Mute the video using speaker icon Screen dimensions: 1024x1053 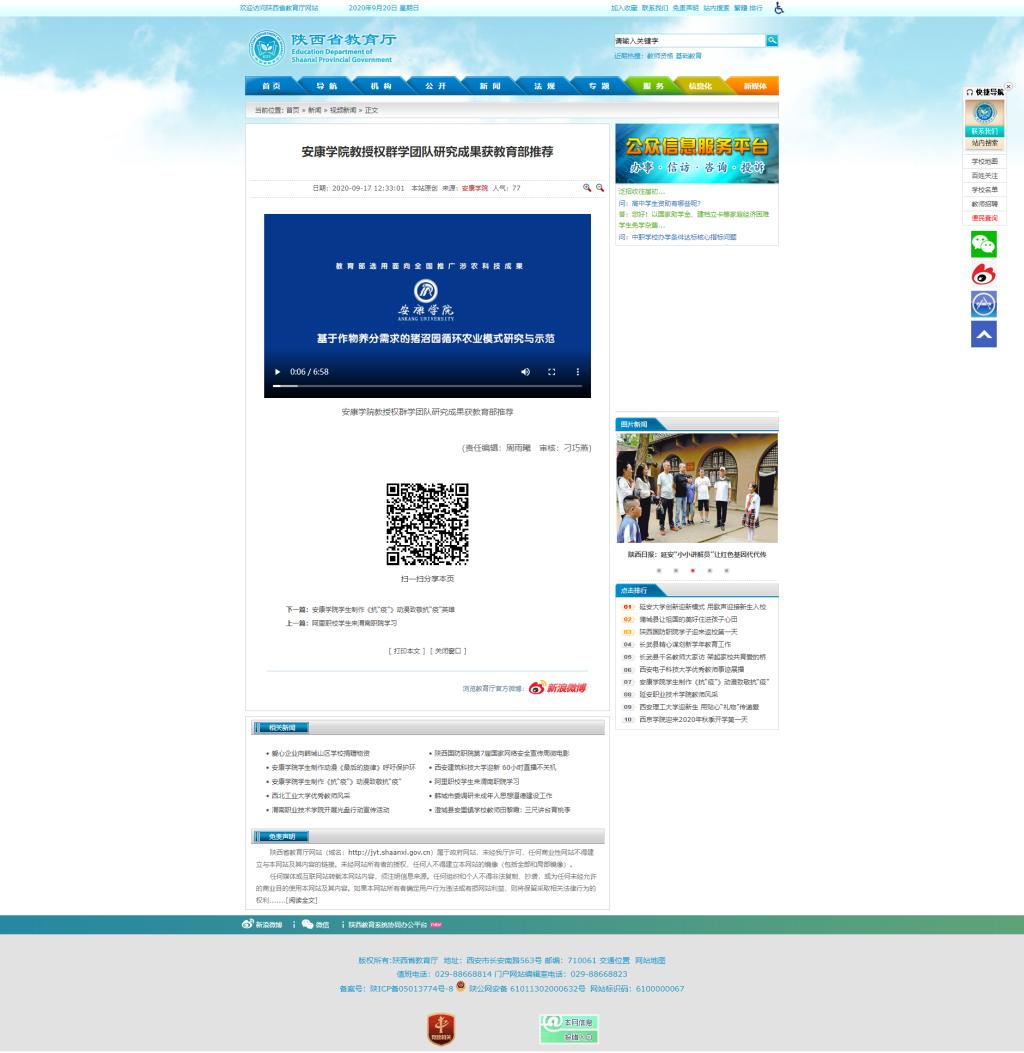525,372
